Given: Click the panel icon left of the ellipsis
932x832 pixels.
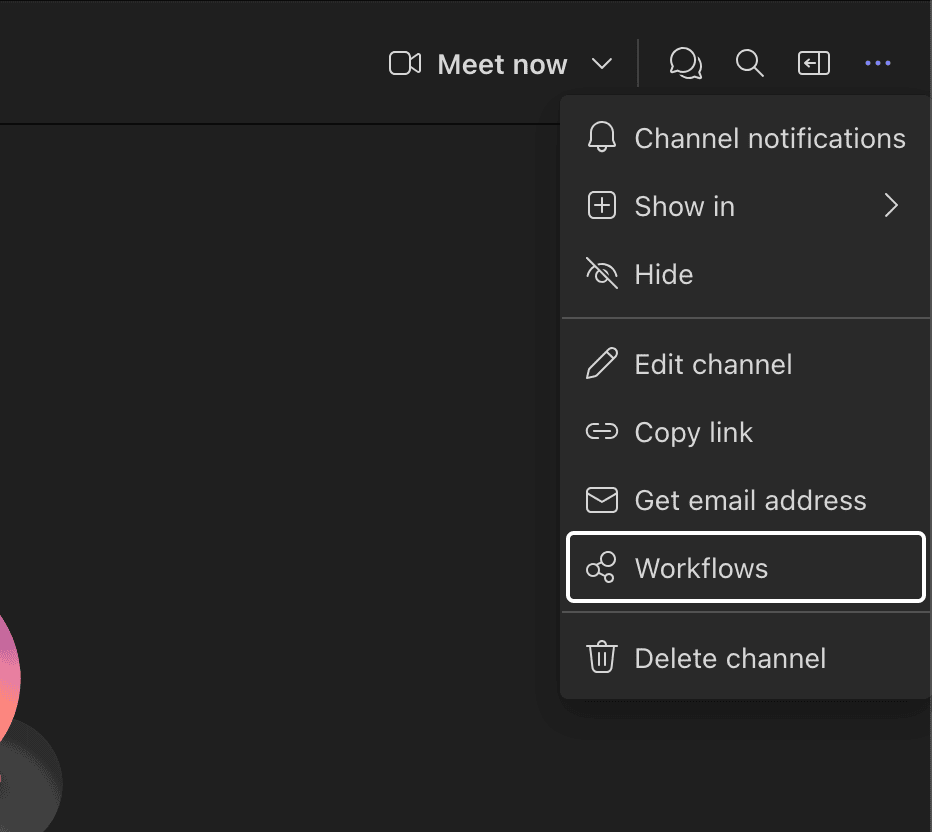Looking at the screenshot, I should (x=813, y=64).
